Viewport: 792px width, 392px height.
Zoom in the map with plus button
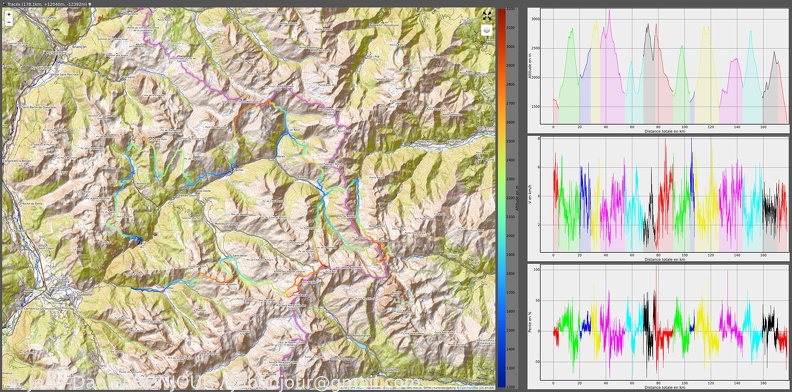(9, 15)
